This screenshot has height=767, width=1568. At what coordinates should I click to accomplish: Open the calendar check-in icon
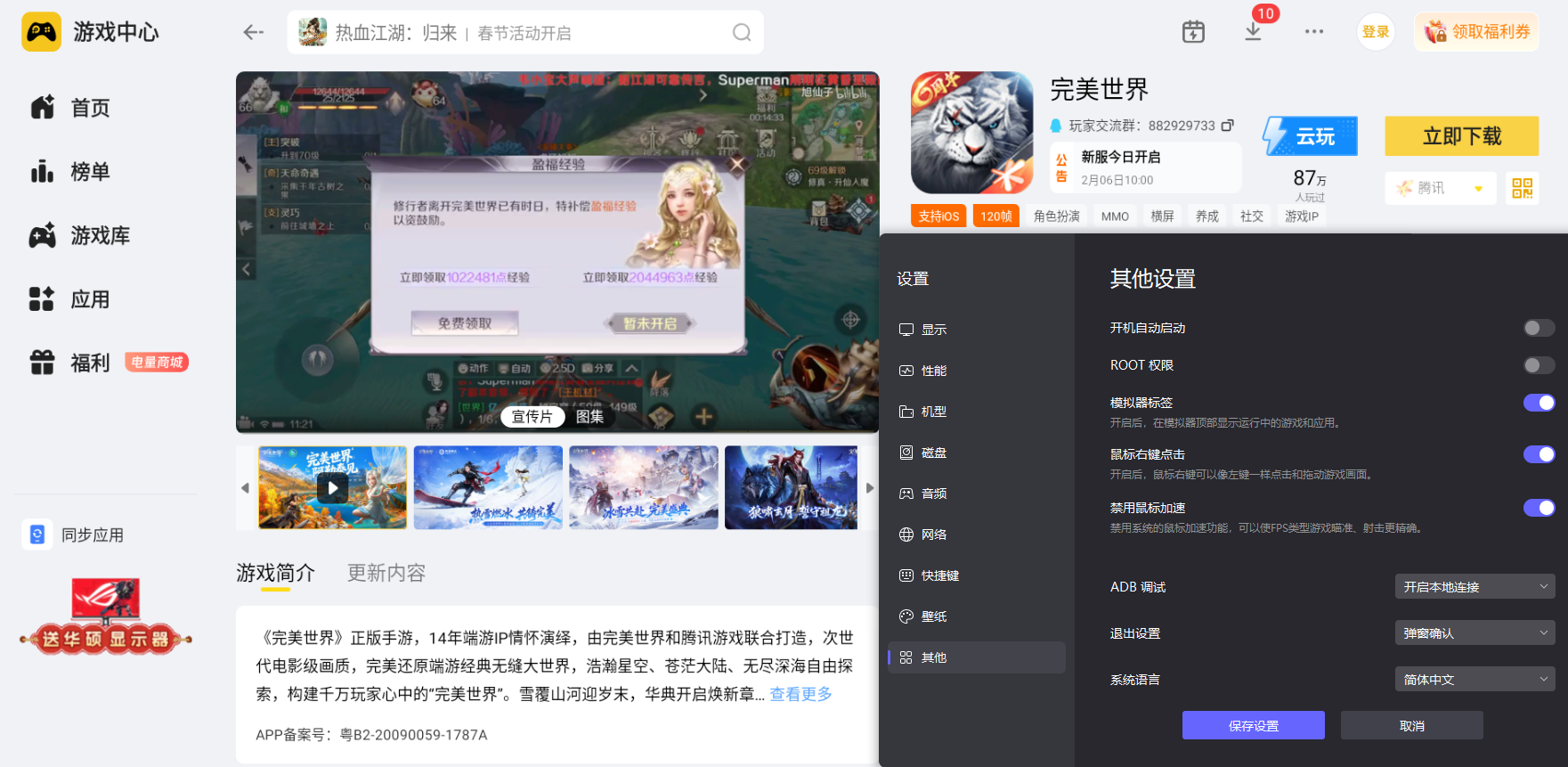[1193, 32]
